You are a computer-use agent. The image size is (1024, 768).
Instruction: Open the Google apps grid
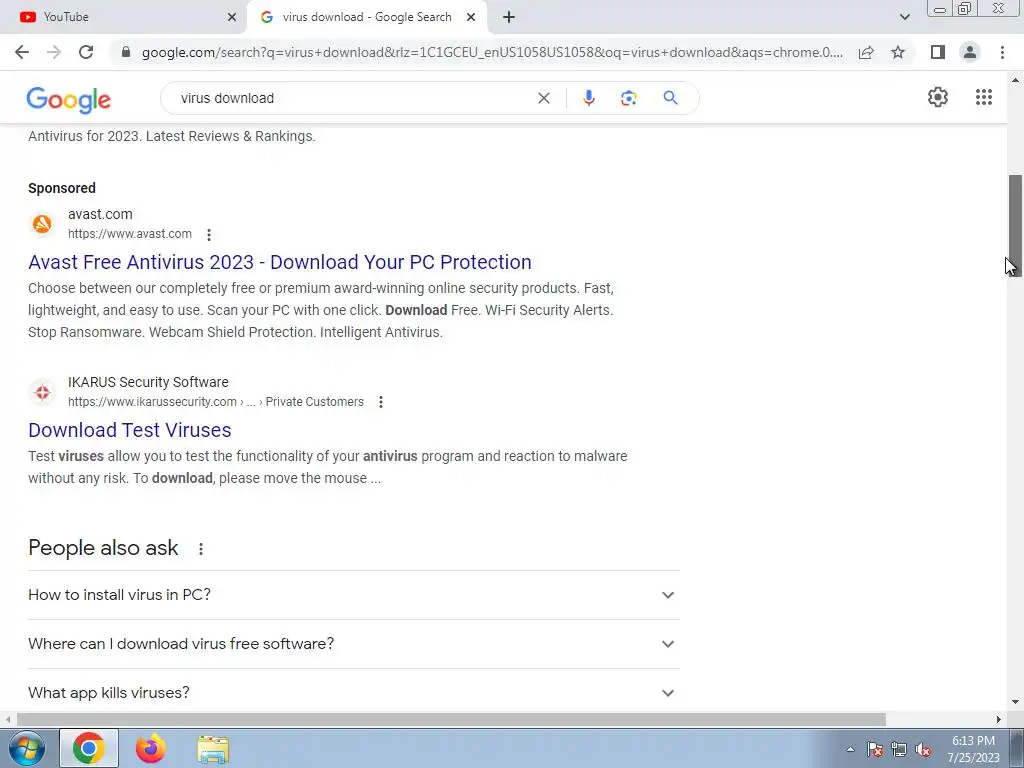[x=984, y=97]
